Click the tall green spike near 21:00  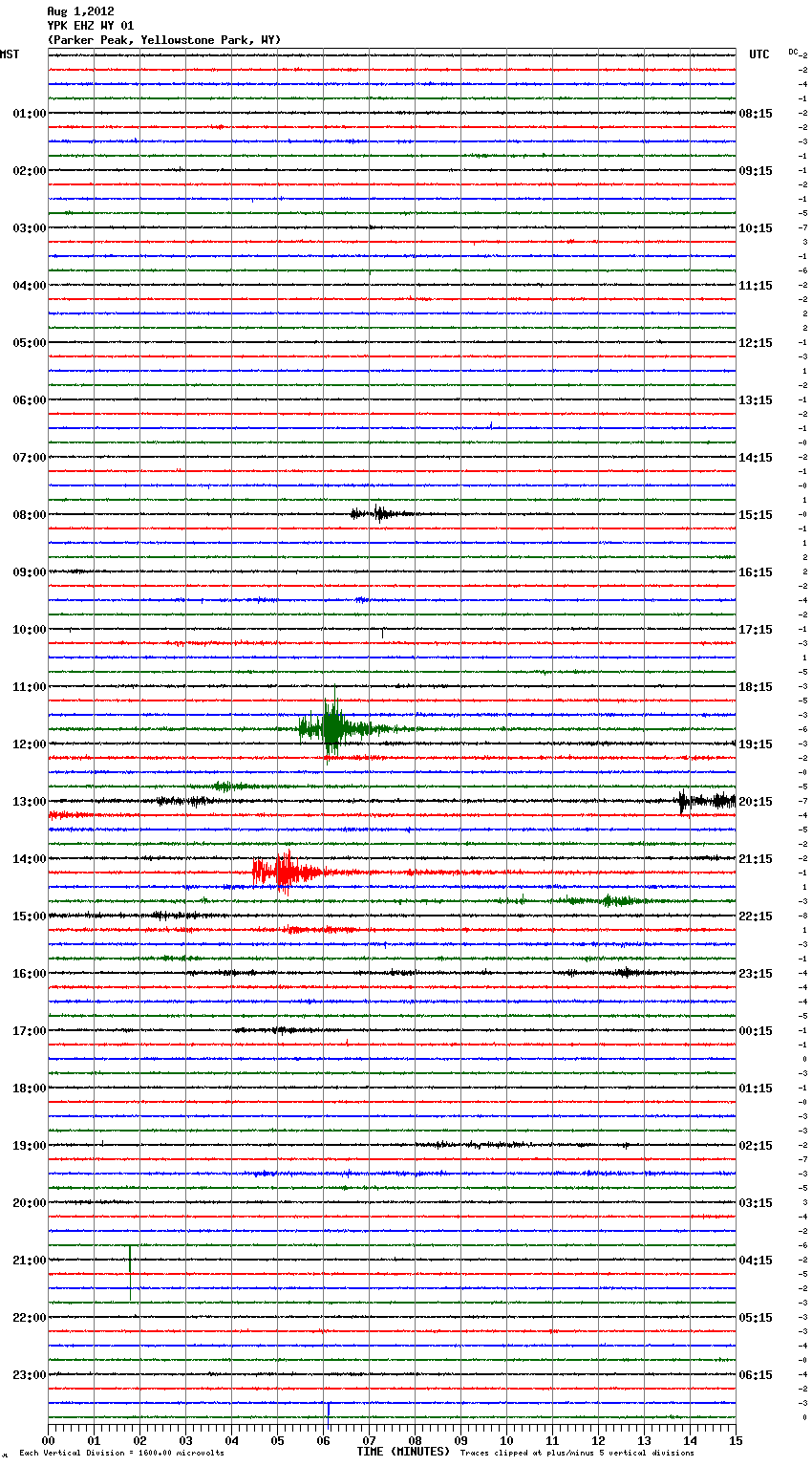(130, 1272)
